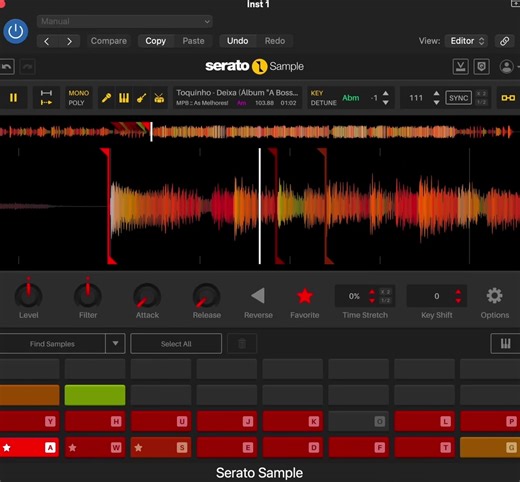Image resolution: width=520 pixels, height=482 pixels.
Task: Open the Options gear icon
Action: click(494, 296)
